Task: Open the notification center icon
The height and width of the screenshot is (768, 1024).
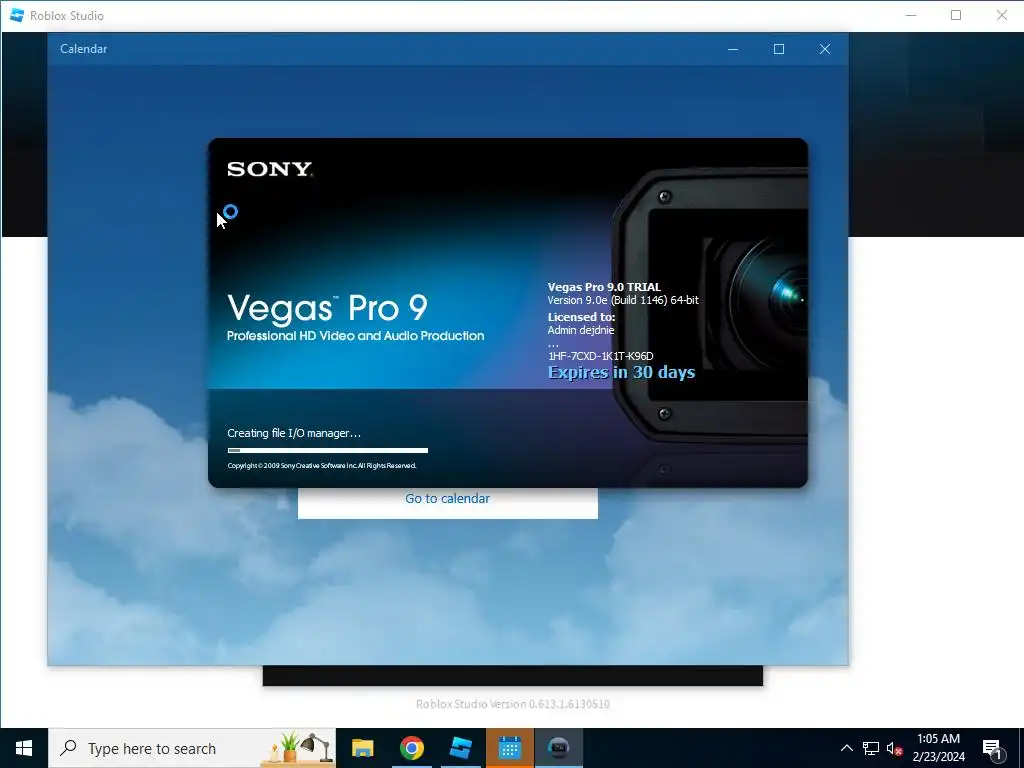Action: (x=993, y=748)
